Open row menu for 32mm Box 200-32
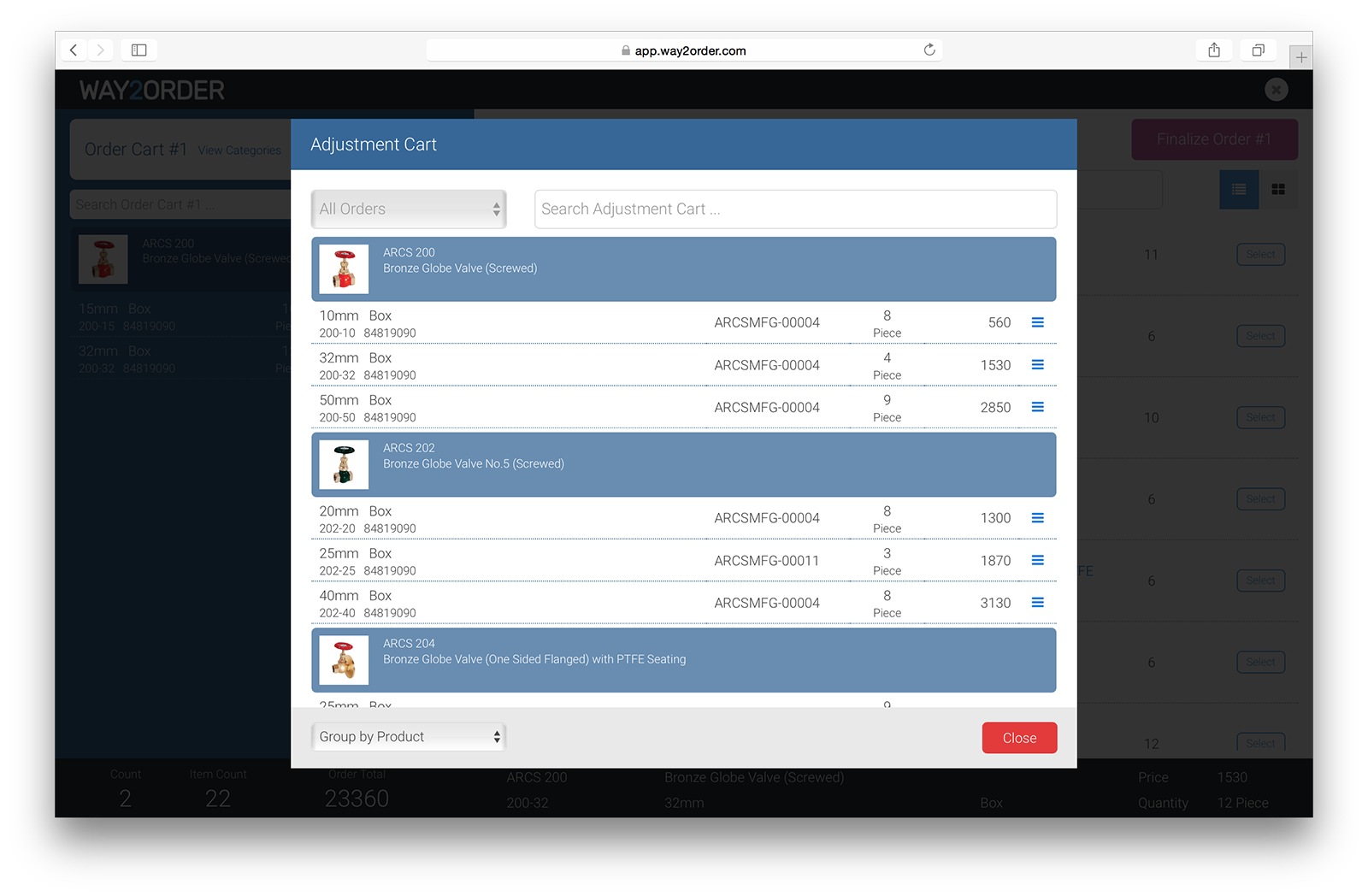1368x896 pixels. pyautogui.click(x=1037, y=365)
